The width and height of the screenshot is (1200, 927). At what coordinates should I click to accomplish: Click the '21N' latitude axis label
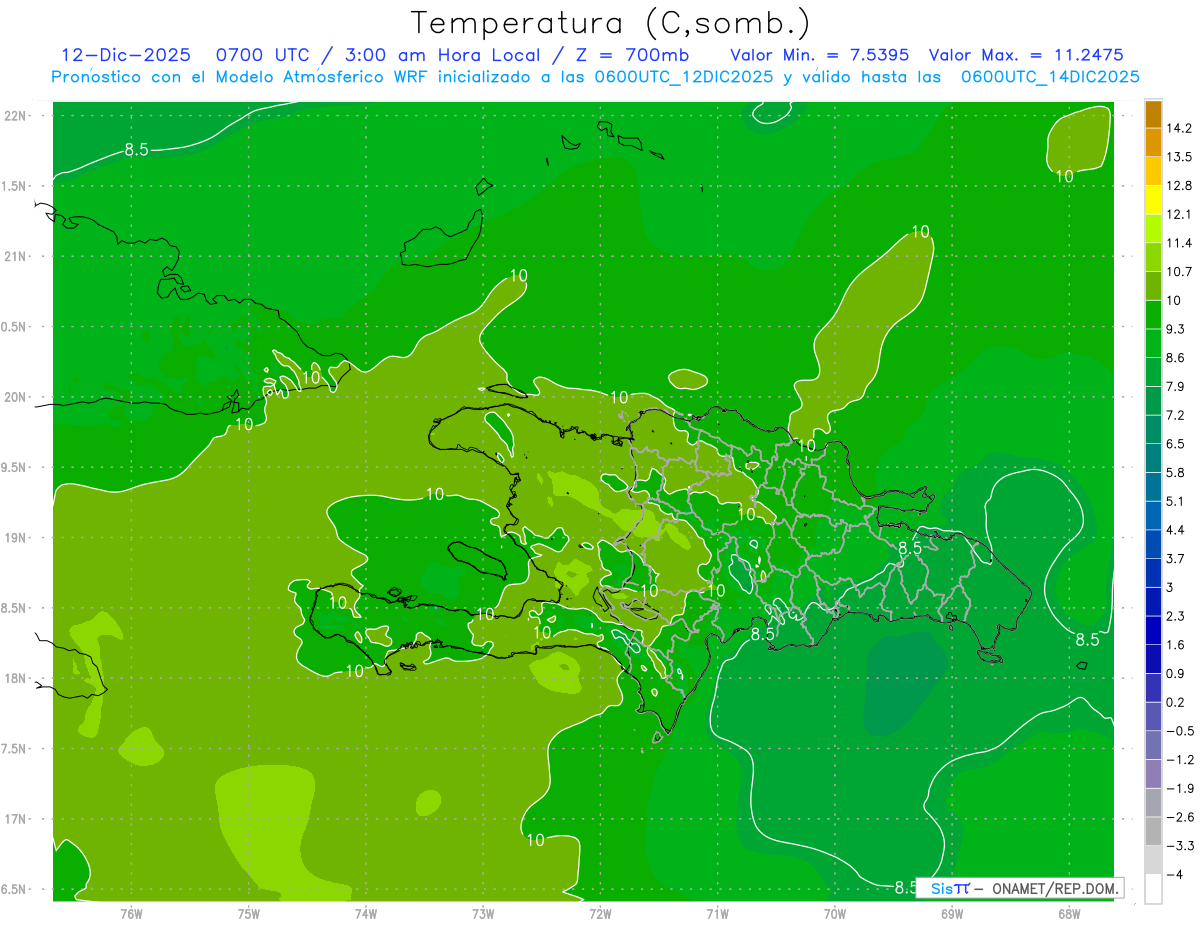point(15,256)
